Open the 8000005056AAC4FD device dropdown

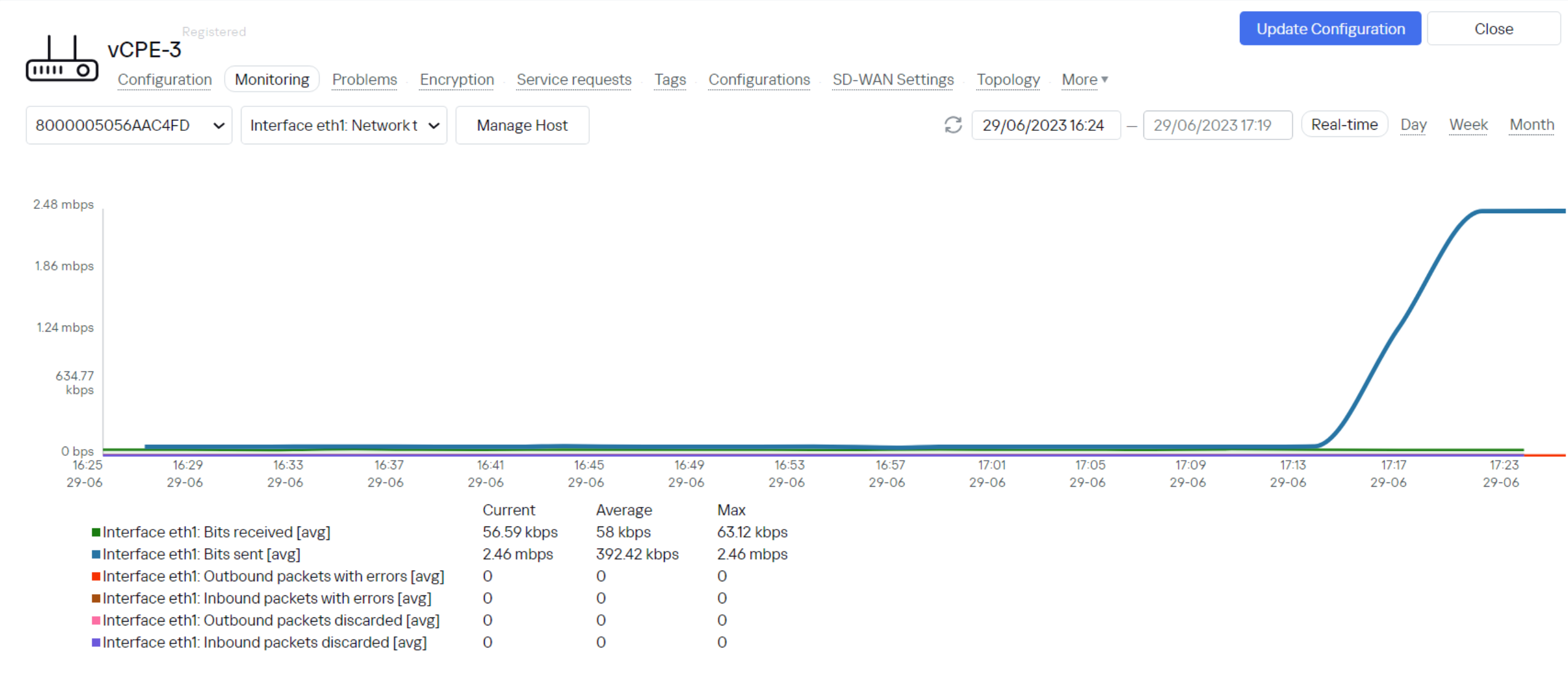coord(129,125)
